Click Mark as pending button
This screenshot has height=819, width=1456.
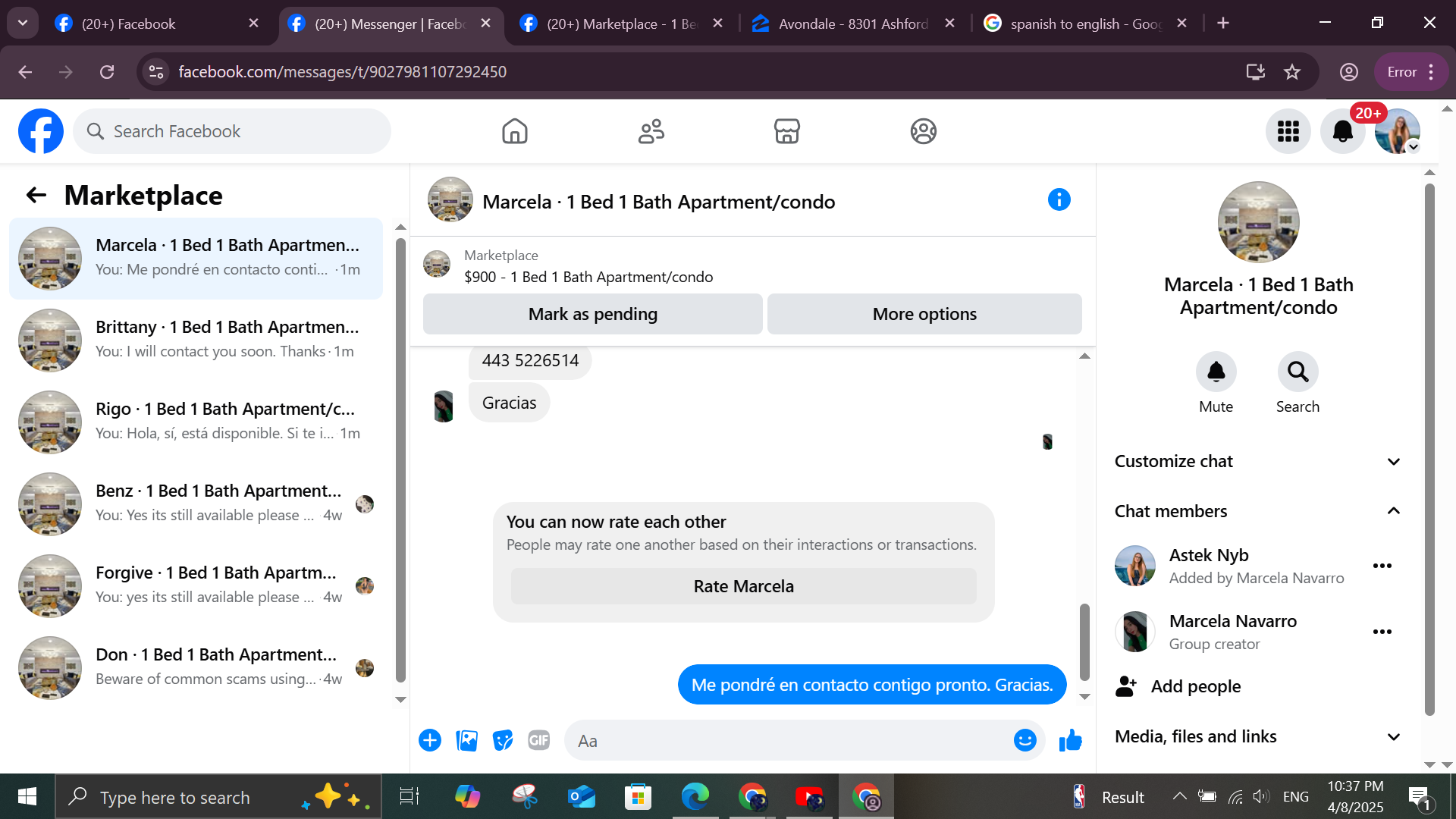(x=592, y=314)
